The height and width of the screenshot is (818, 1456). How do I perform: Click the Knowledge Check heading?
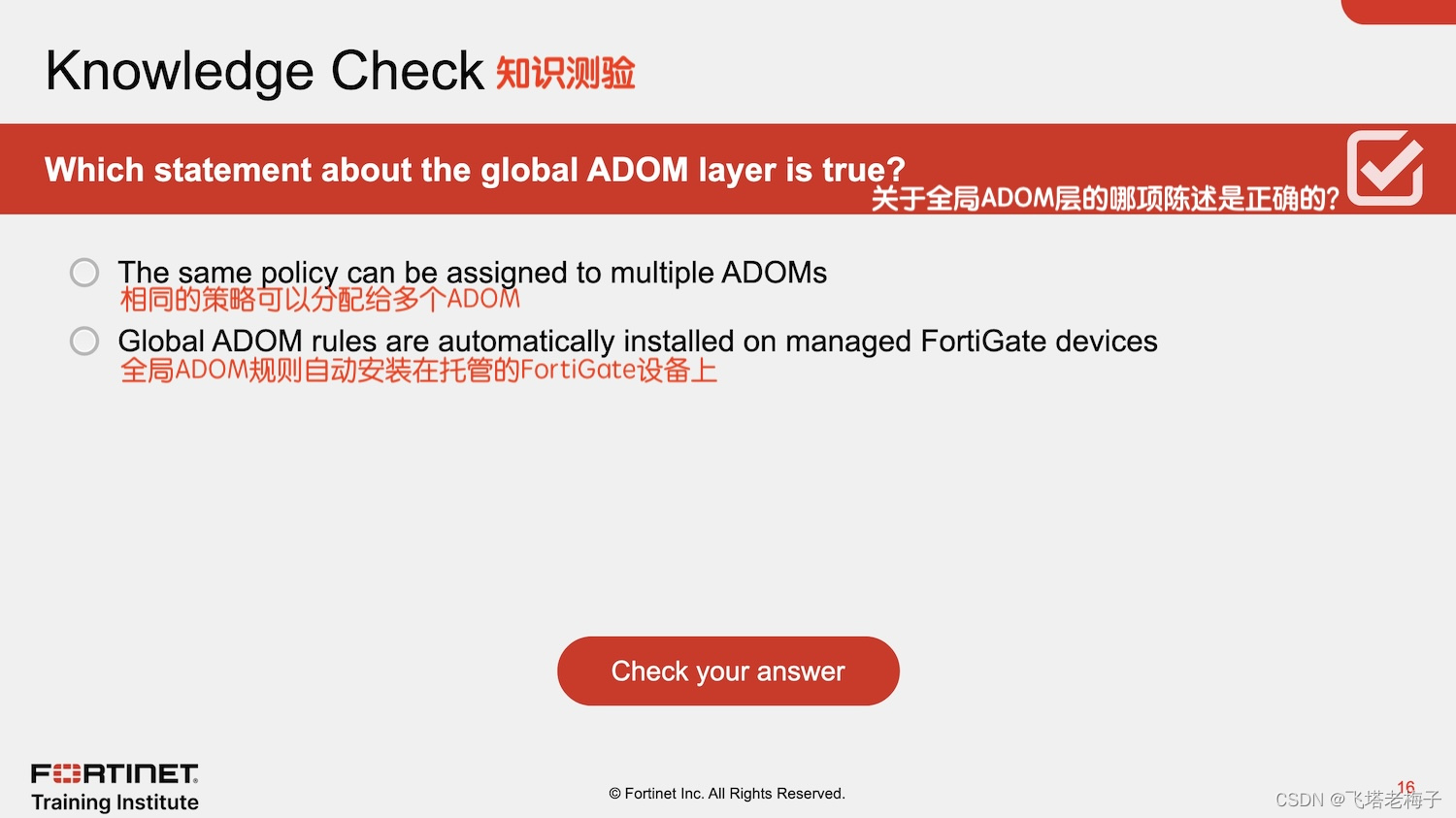tap(264, 71)
